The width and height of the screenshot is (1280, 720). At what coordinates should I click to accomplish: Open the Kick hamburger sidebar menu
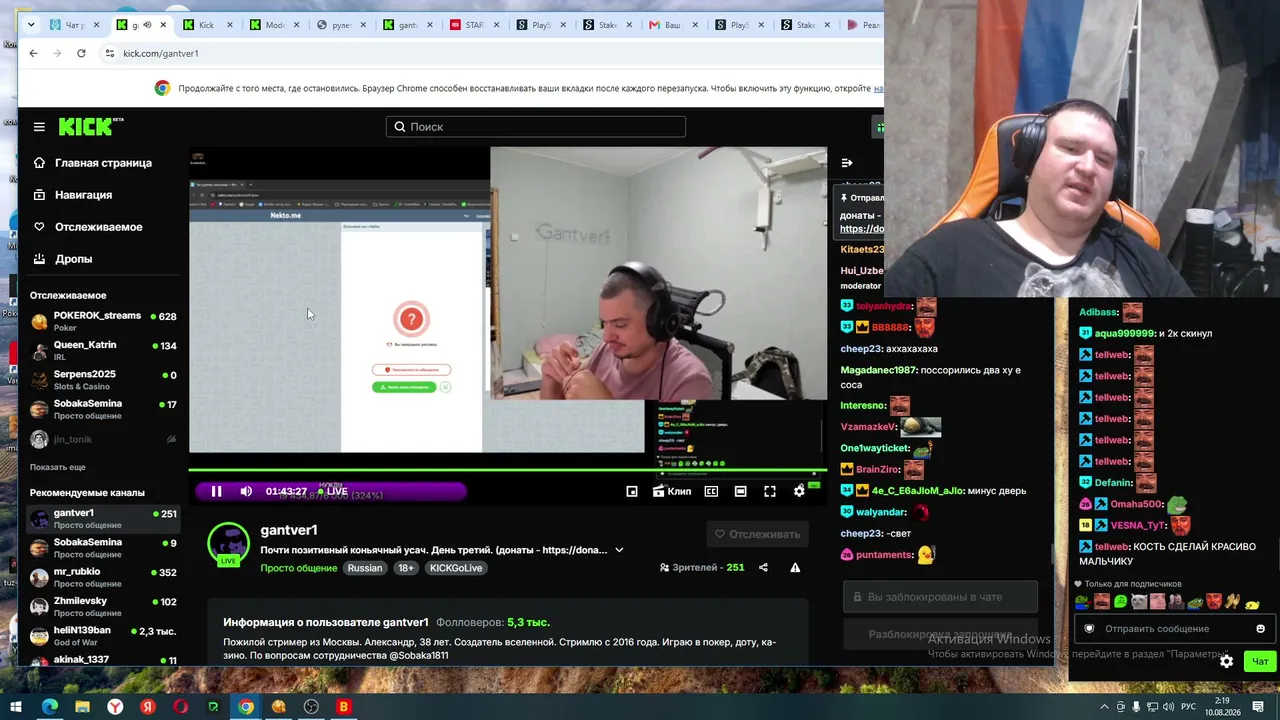pyautogui.click(x=39, y=127)
